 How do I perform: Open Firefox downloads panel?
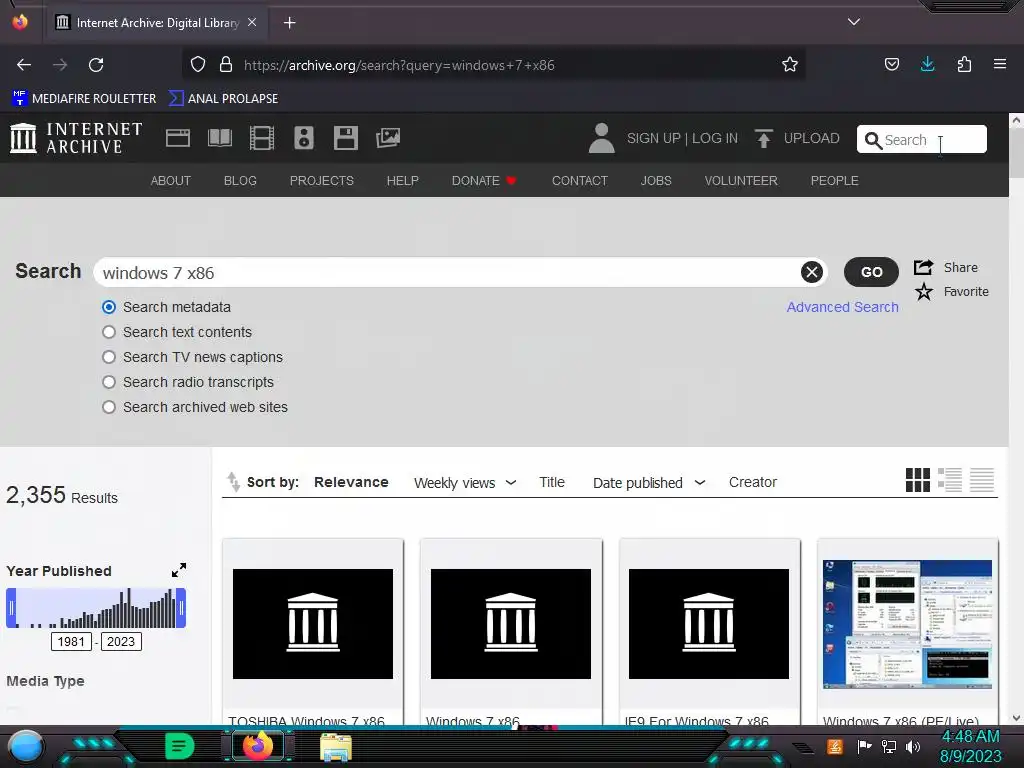927,64
